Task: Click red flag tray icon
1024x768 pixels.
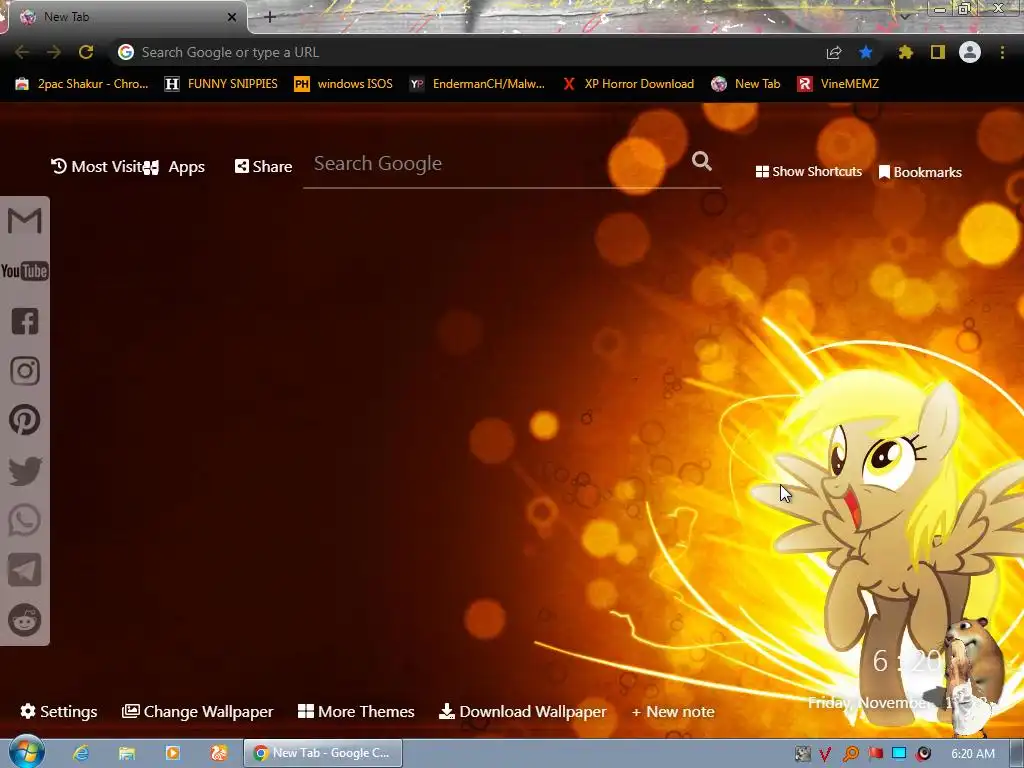Action: tap(875, 754)
